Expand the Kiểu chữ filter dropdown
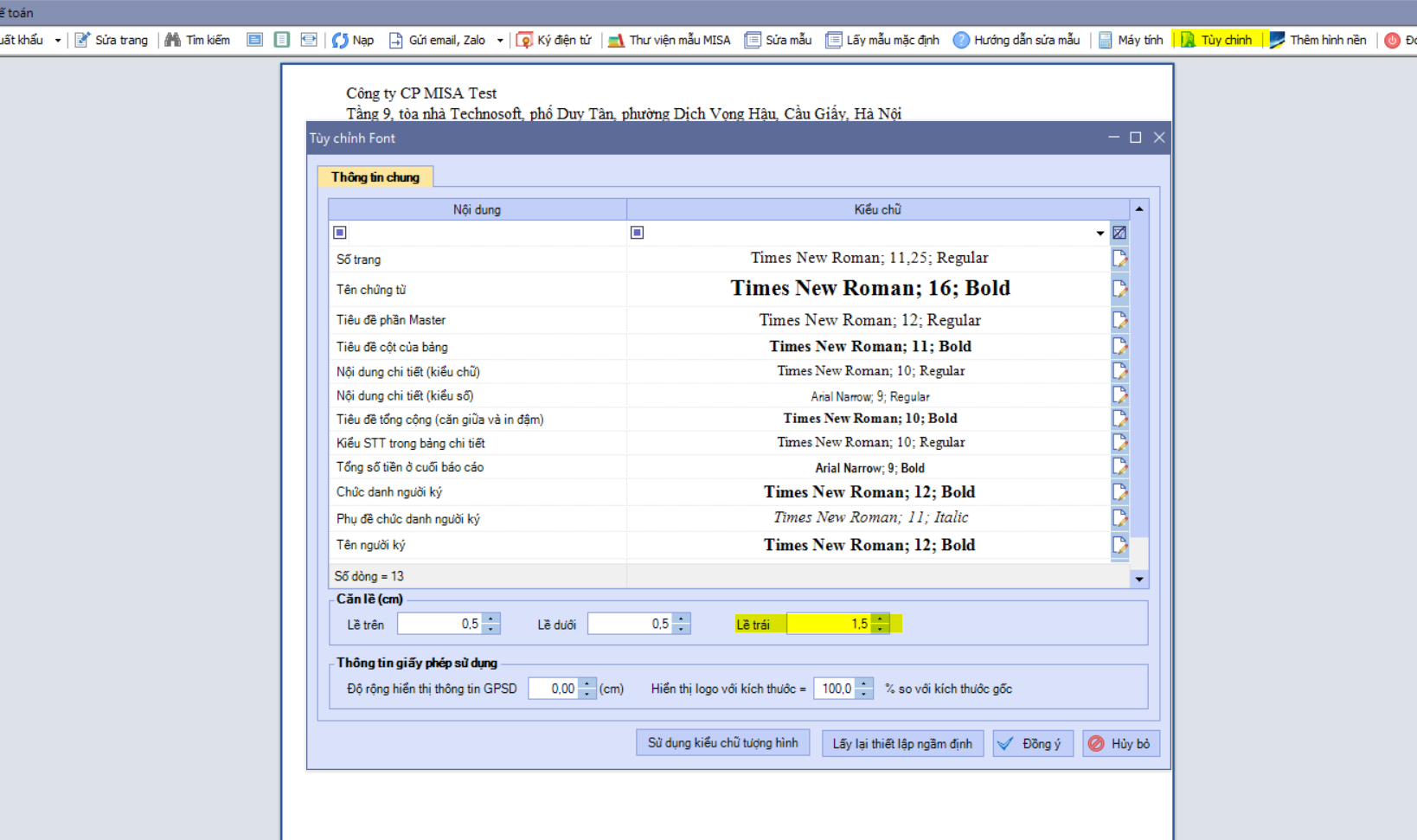 click(x=1100, y=234)
